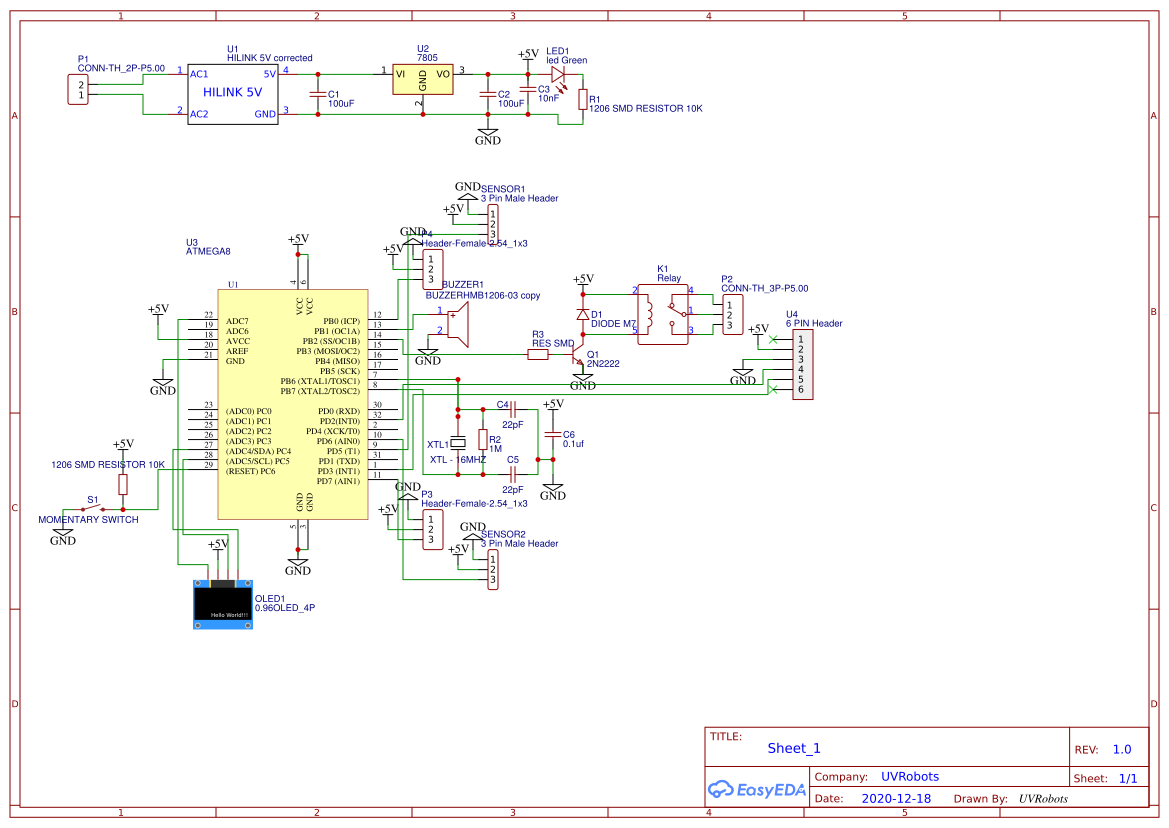Click the 7805 voltage regulator U2
The image size is (1169, 828).
coord(422,80)
